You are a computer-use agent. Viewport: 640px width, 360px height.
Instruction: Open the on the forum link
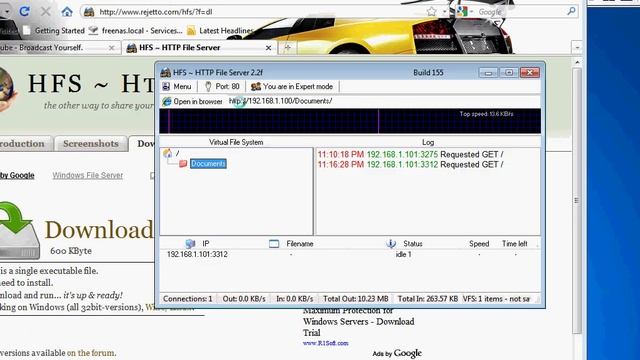(91, 353)
